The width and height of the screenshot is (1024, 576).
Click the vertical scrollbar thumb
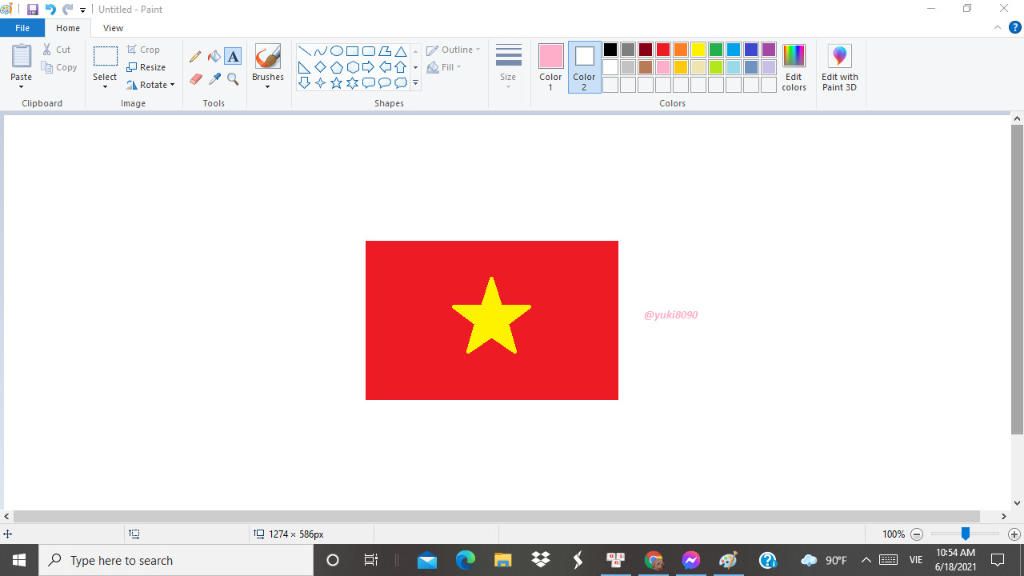coord(1017,280)
